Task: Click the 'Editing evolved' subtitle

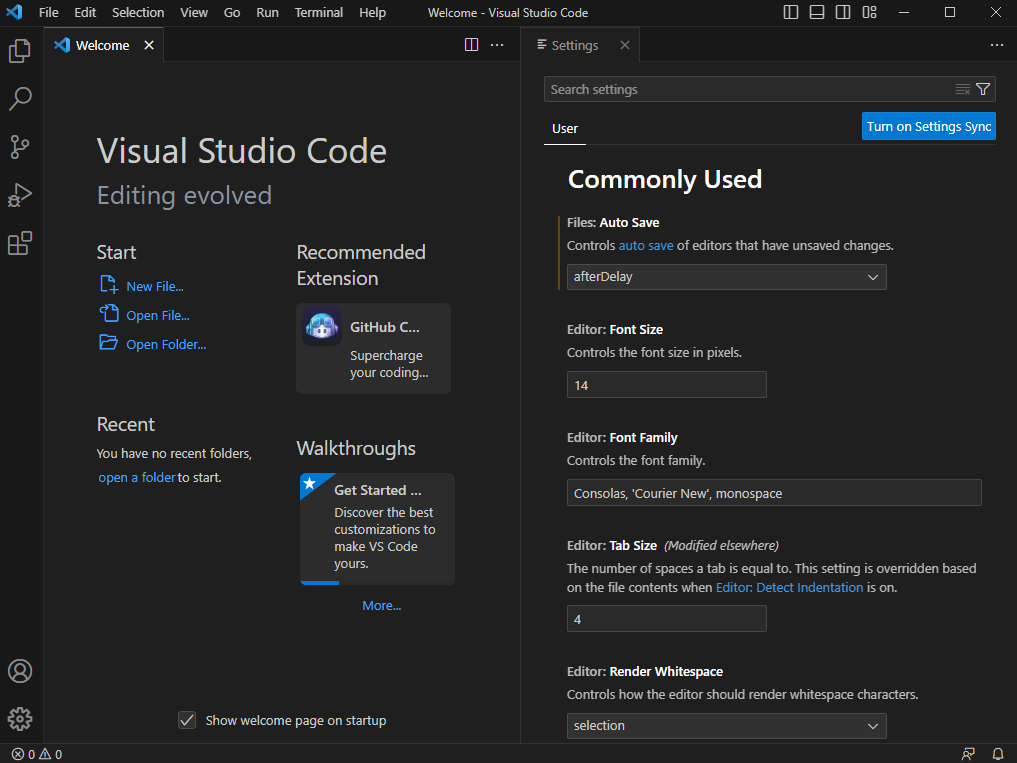Action: coord(184,195)
